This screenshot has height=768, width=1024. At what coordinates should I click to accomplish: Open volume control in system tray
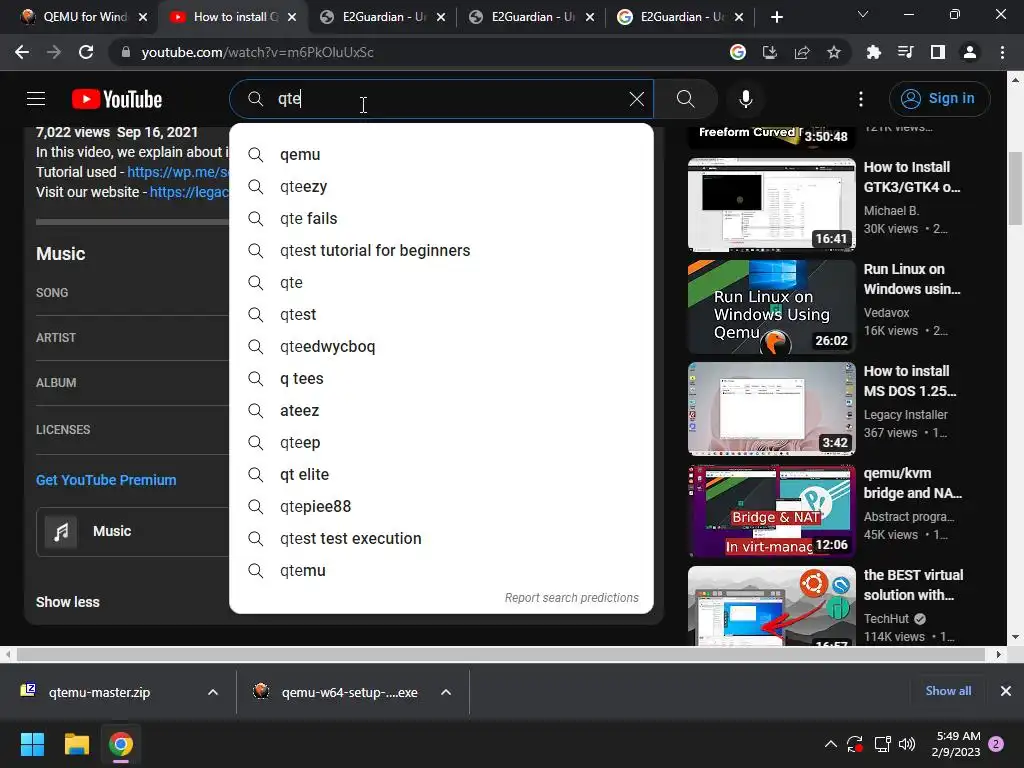pyautogui.click(x=907, y=744)
